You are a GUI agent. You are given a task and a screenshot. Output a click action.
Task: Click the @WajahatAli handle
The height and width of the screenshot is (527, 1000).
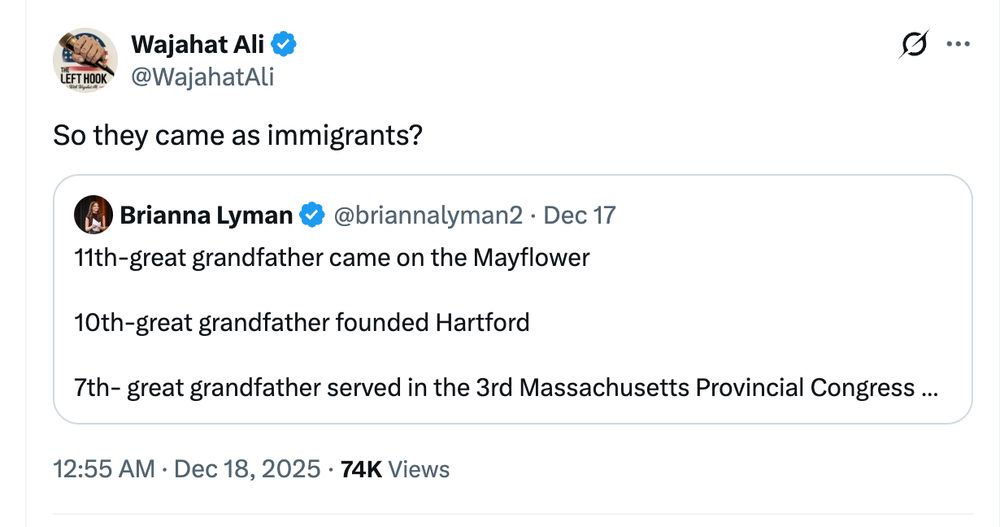(x=202, y=76)
